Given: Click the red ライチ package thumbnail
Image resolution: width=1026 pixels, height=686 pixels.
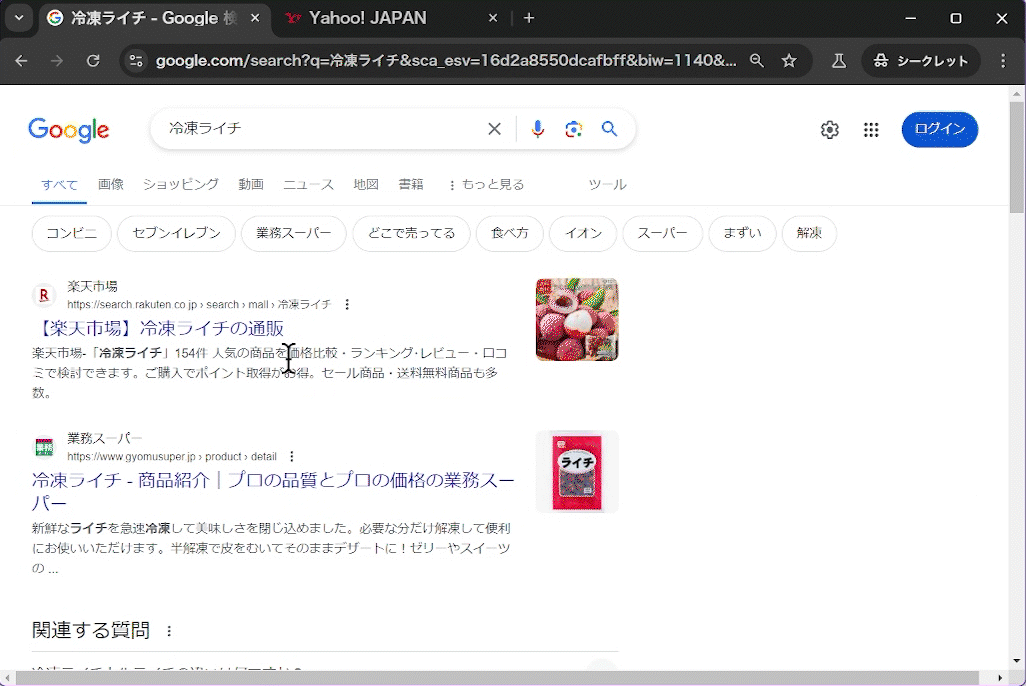Looking at the screenshot, I should 576,472.
